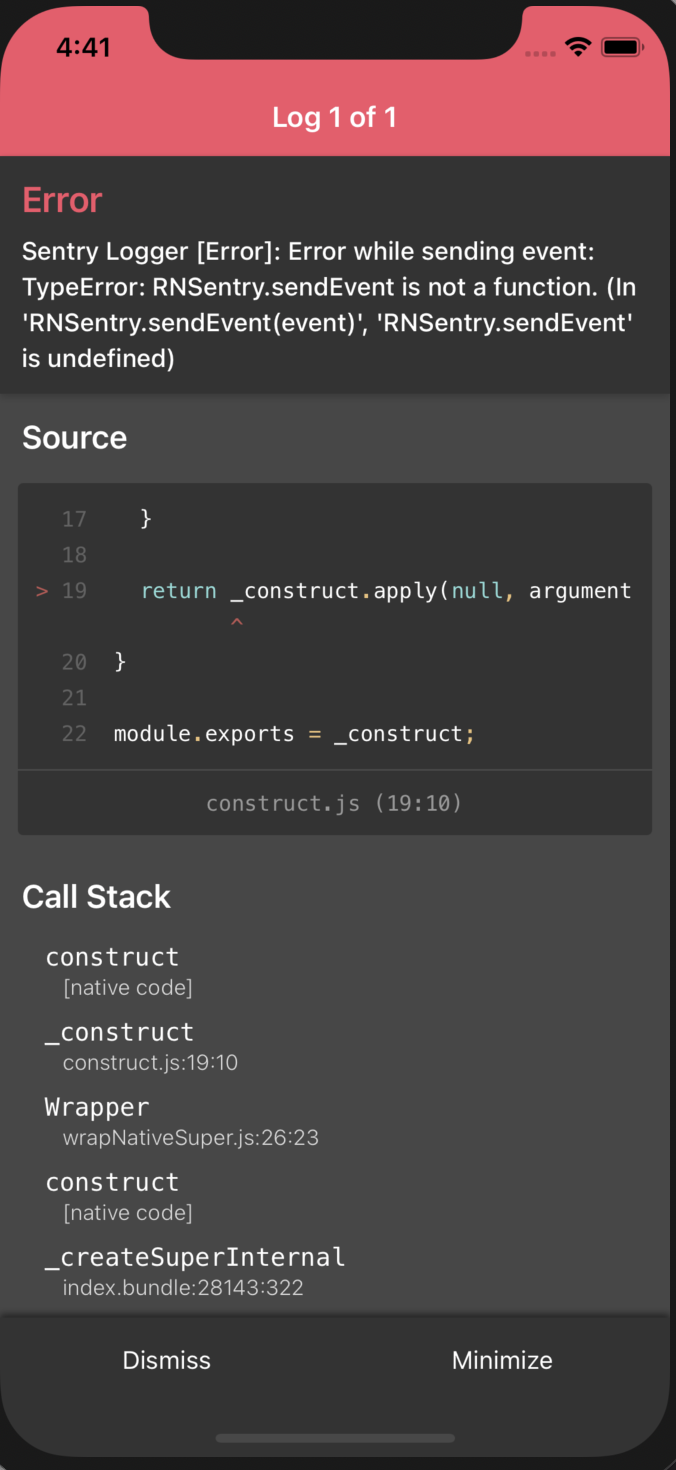Tap the cellular signal dots icon
This screenshot has width=676, height=1470.
(x=540, y=53)
